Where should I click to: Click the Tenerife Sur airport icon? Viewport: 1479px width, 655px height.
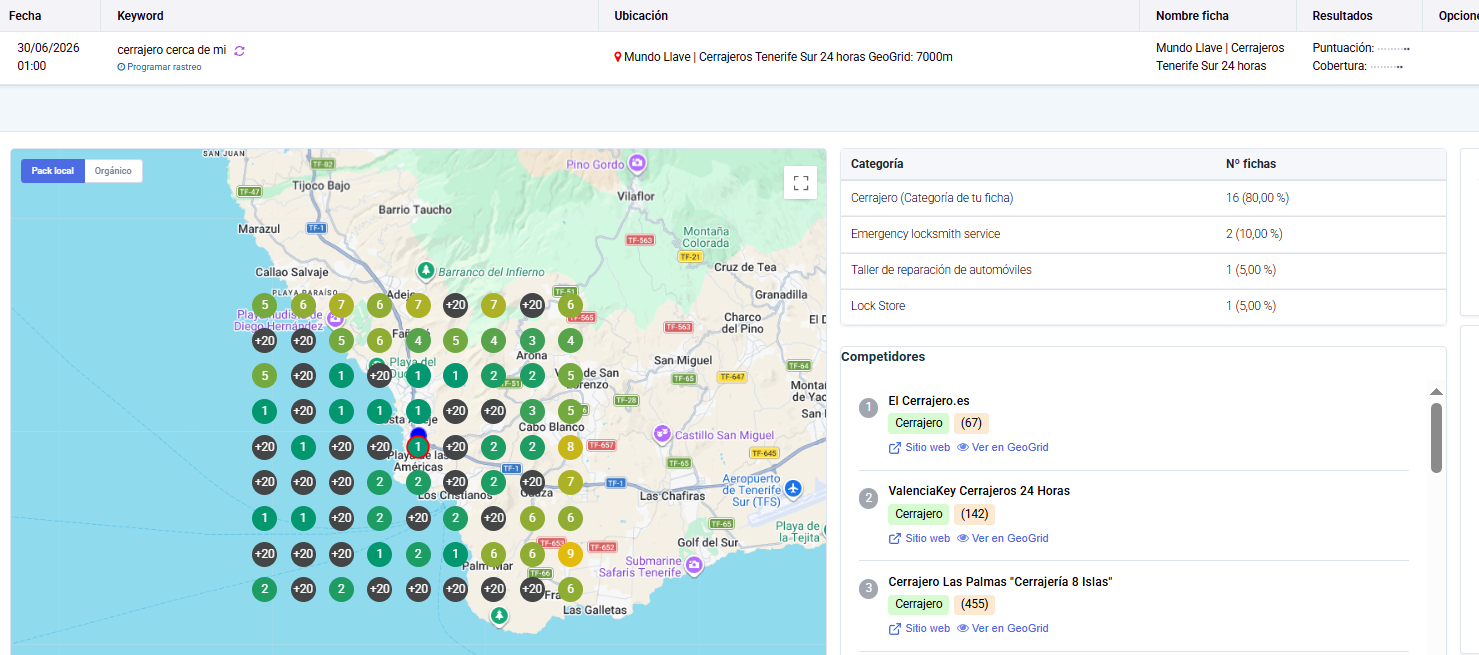click(x=793, y=488)
